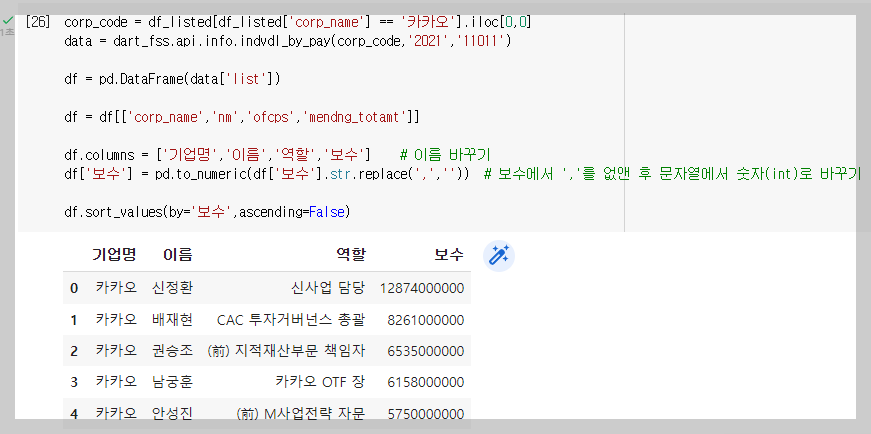Click the df.sort_values code line
The width and height of the screenshot is (871, 434).
(207, 212)
